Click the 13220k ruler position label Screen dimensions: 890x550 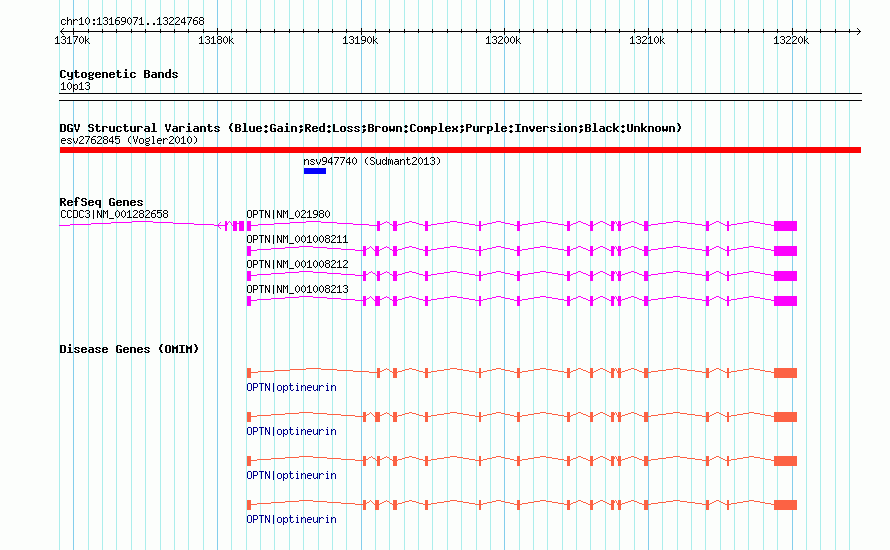coord(791,40)
